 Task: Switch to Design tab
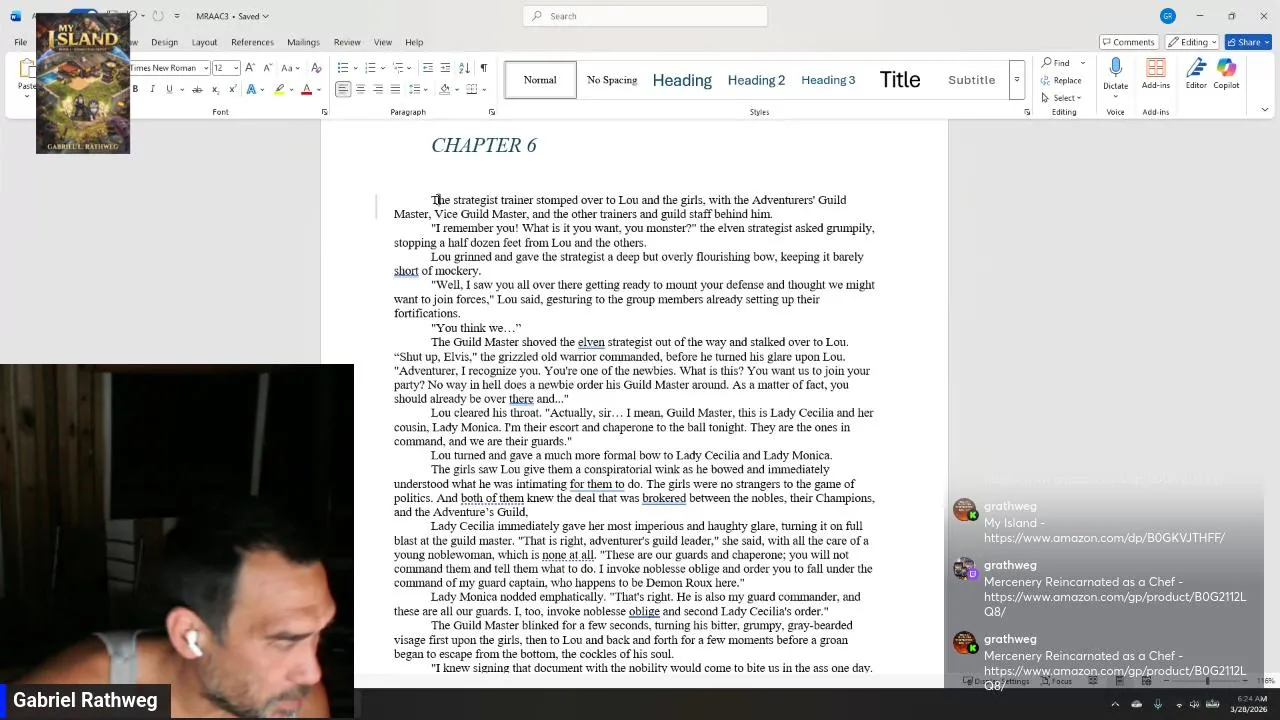(x=164, y=42)
